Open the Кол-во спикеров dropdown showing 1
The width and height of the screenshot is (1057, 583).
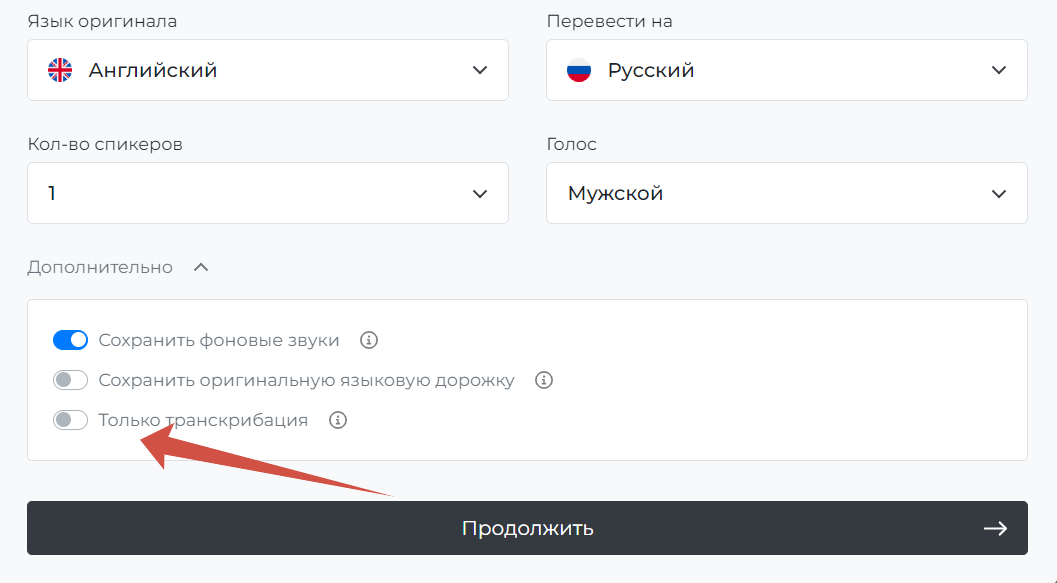tap(268, 193)
